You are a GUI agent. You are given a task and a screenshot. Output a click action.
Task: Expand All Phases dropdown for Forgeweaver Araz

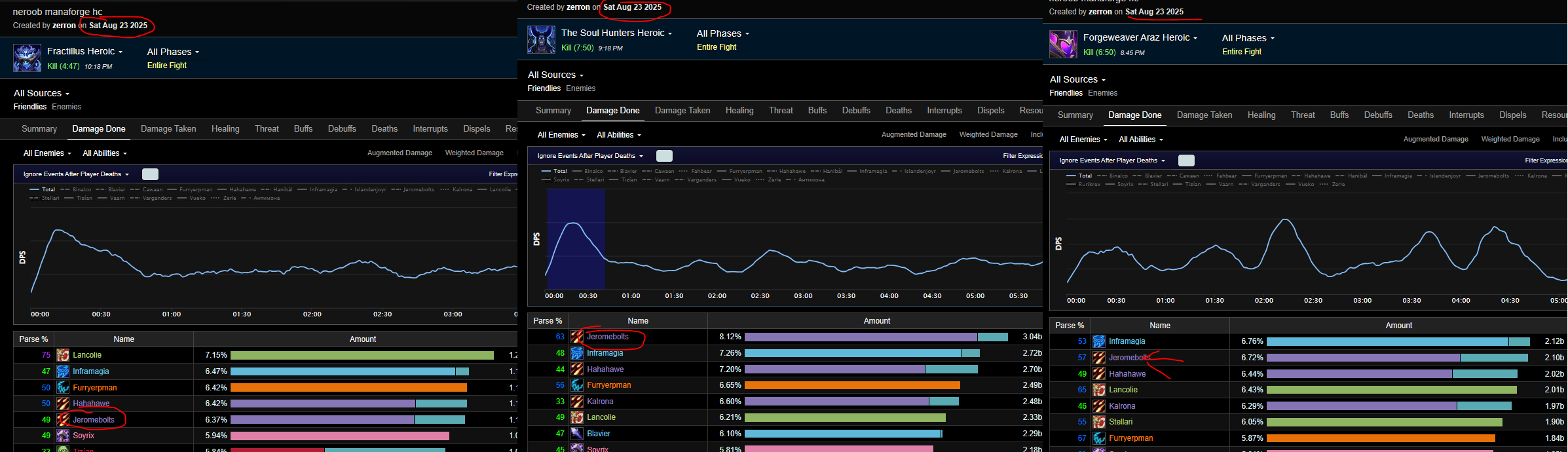(1248, 39)
